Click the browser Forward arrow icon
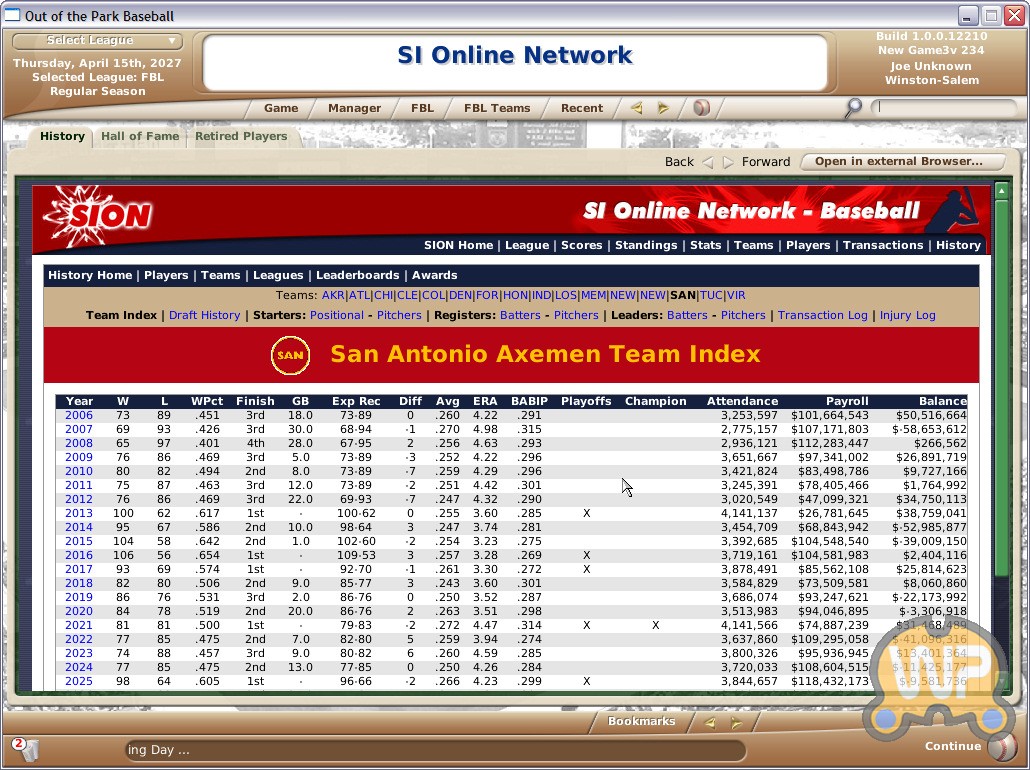Image resolution: width=1030 pixels, height=770 pixels. point(728,162)
